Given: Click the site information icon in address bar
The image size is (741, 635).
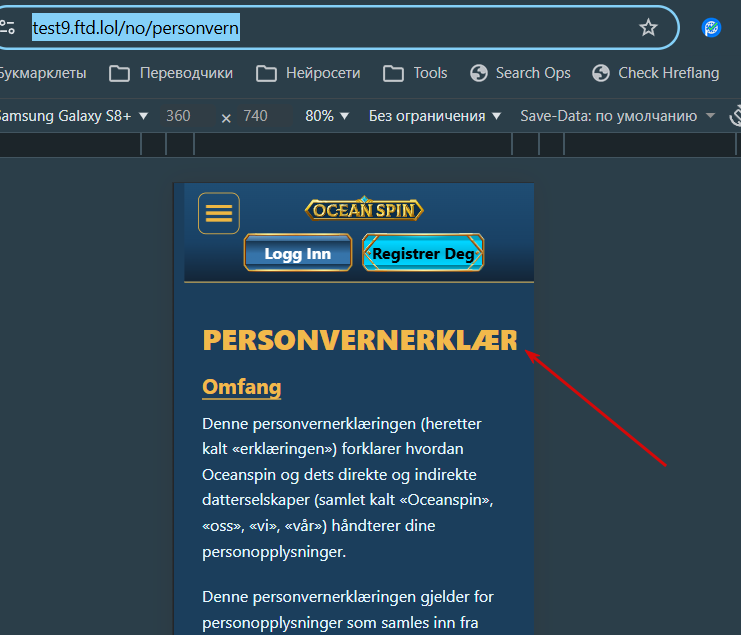Looking at the screenshot, I should click(7, 27).
